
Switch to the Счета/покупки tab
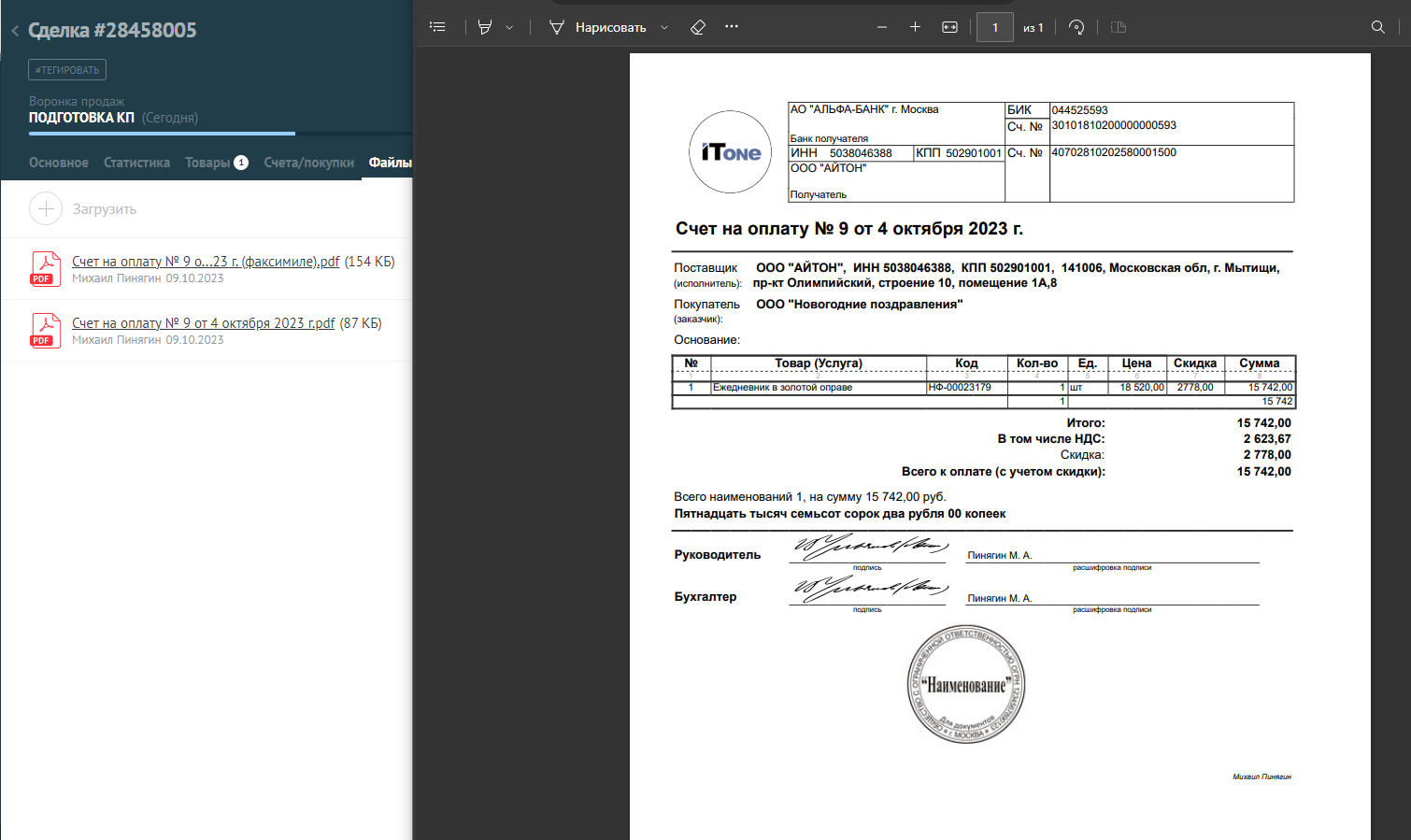pyautogui.click(x=308, y=163)
